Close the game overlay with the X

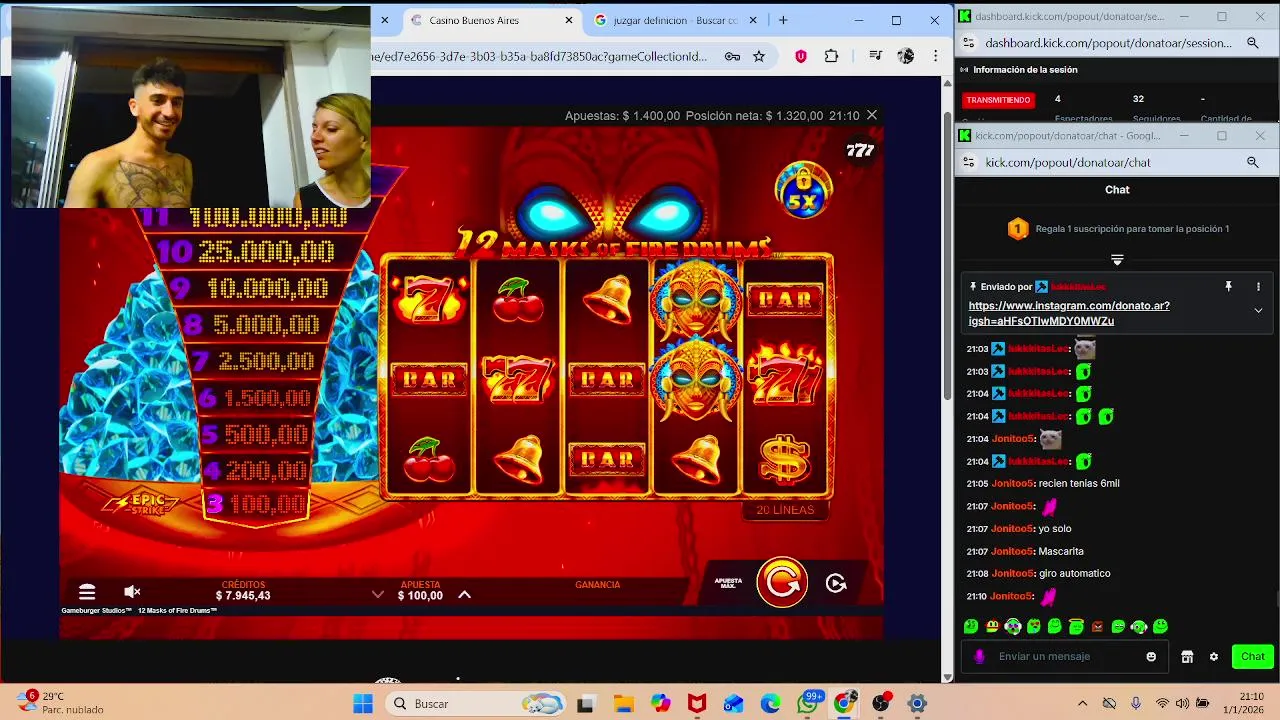pos(872,116)
